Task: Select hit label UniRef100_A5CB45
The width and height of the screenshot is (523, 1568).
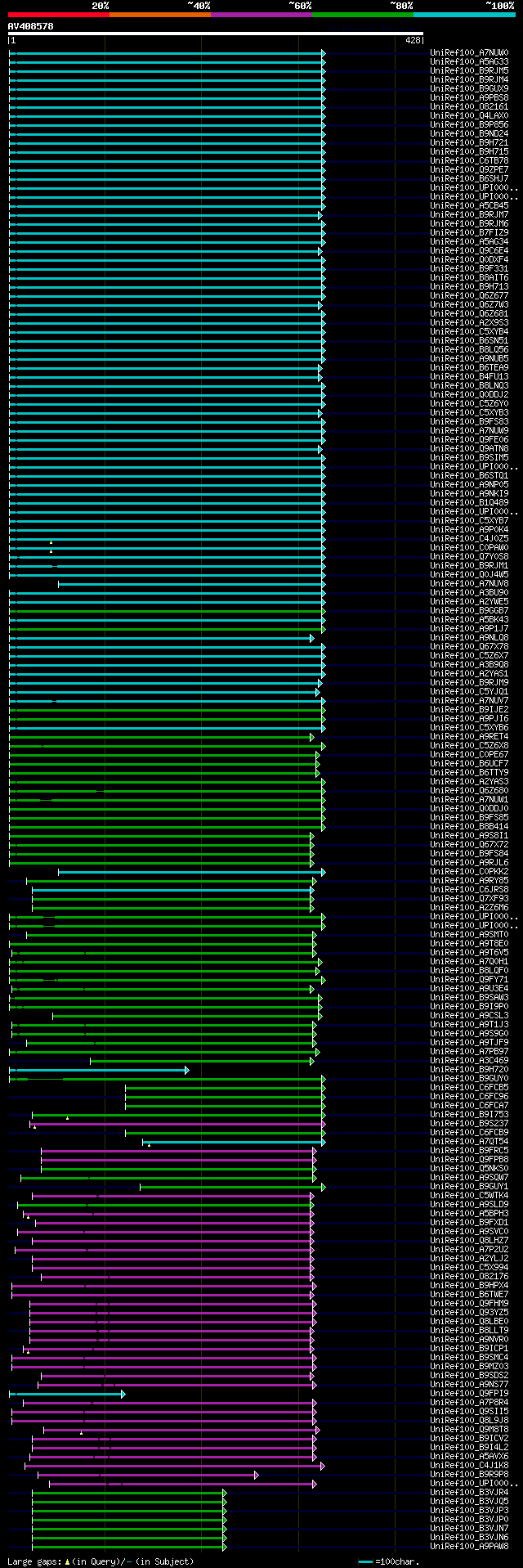Action: click(469, 205)
